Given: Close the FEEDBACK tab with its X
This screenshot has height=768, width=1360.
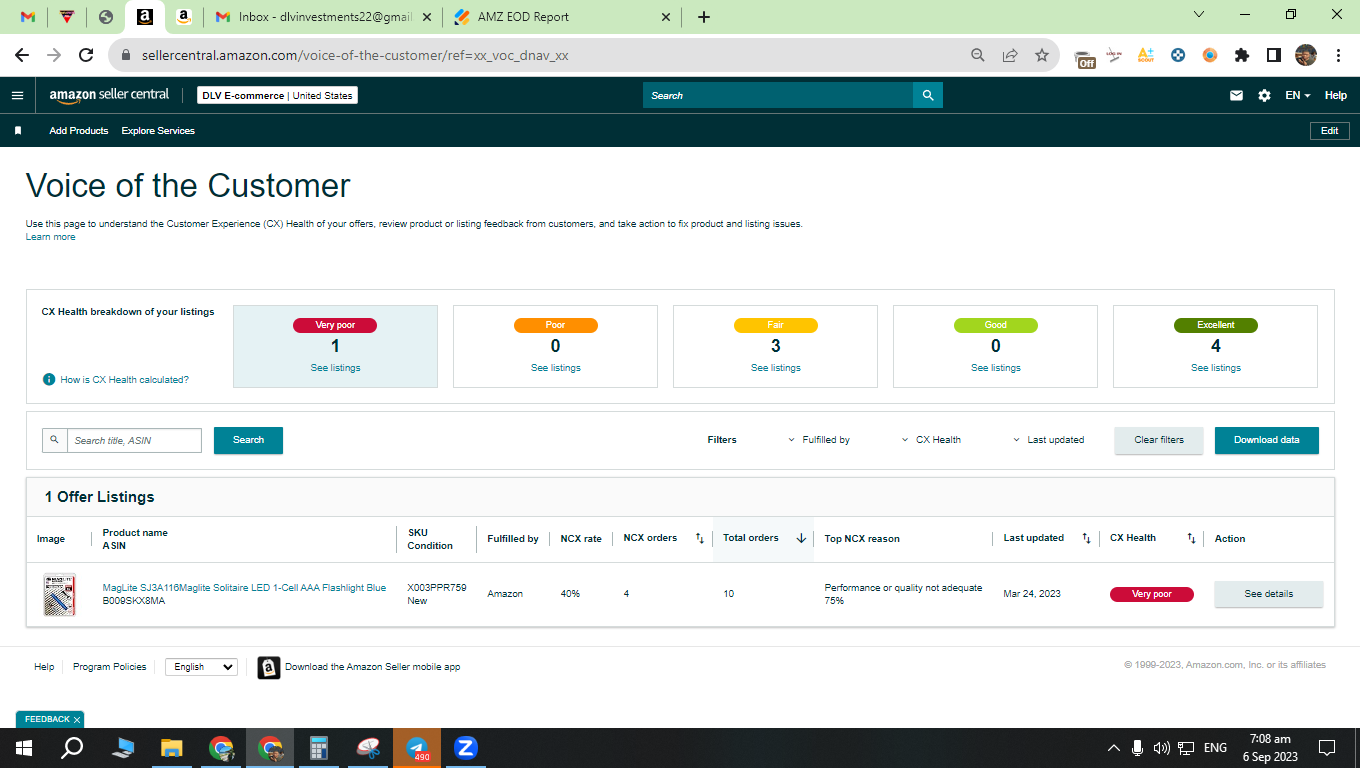Looking at the screenshot, I should (77, 720).
